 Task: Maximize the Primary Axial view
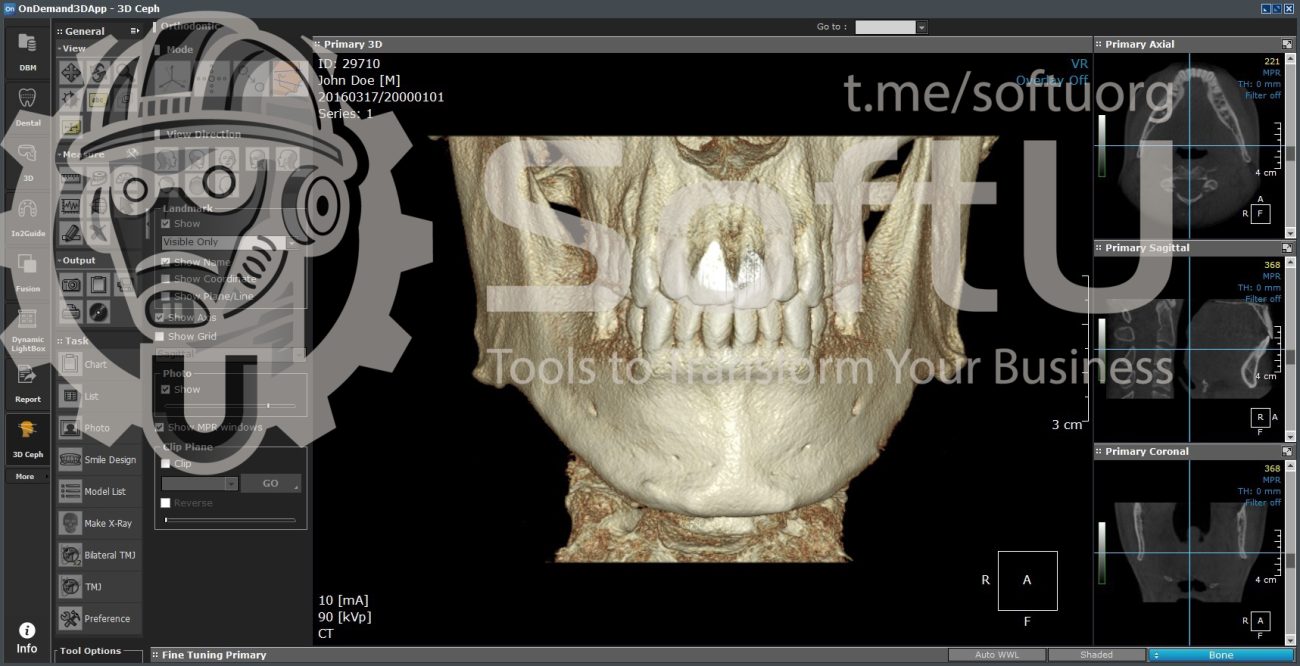(1287, 44)
